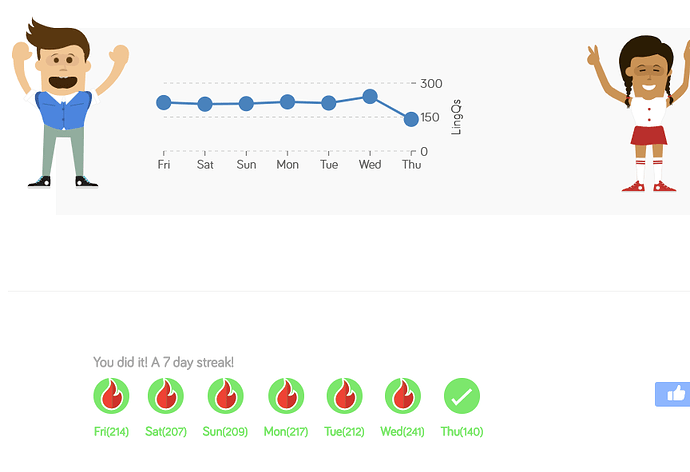Click the 7 day streak message

[x=163, y=362]
